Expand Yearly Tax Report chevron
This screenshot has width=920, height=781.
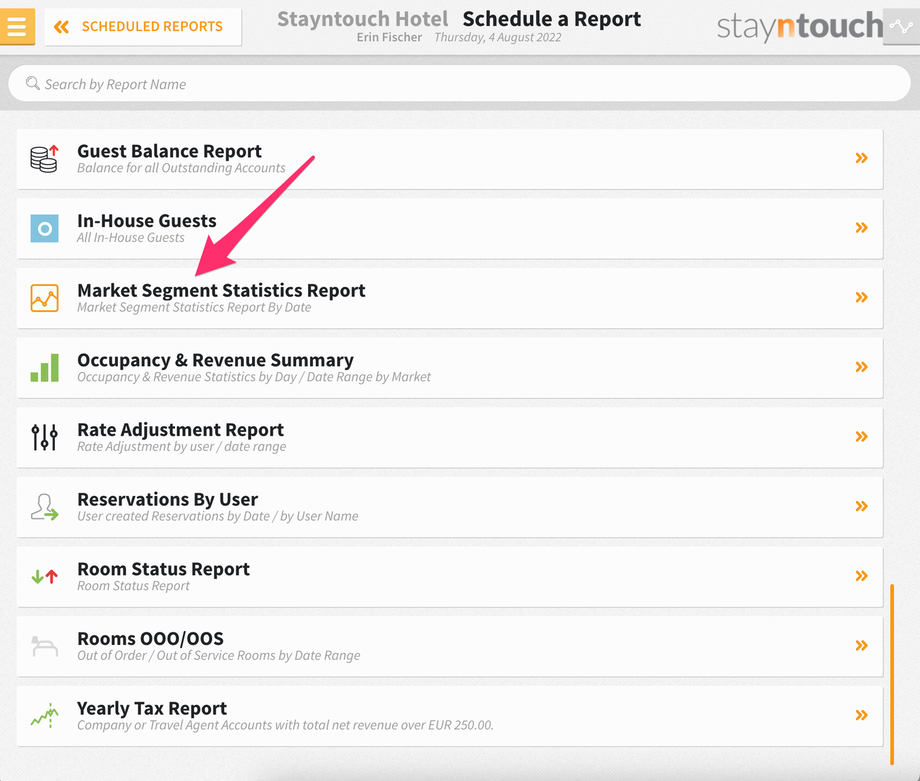(861, 715)
